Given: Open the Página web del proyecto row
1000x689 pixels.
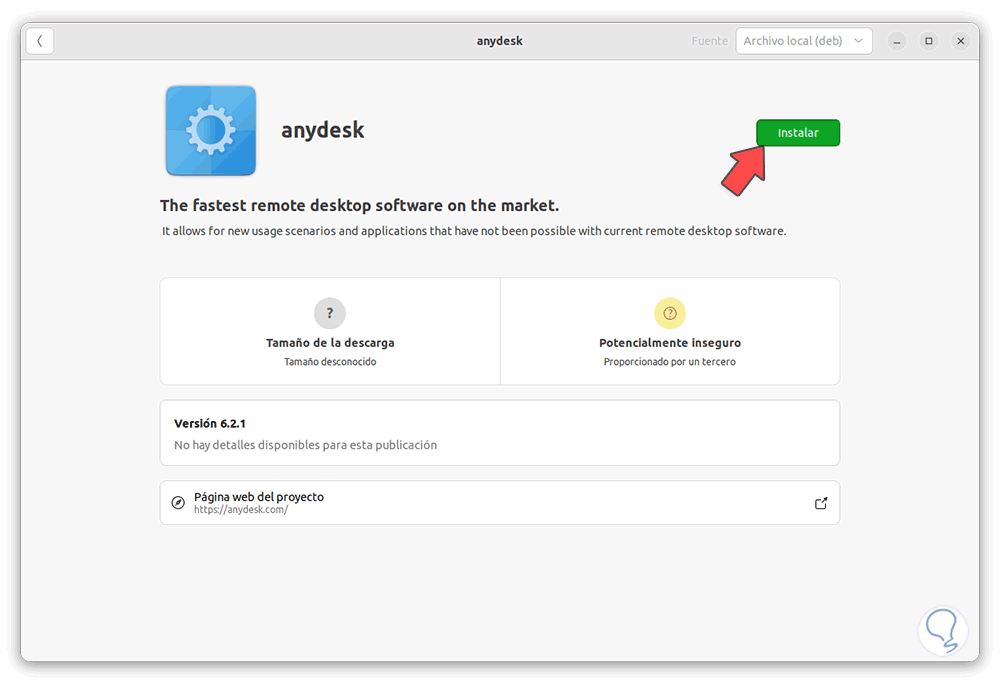Looking at the screenshot, I should coord(500,503).
